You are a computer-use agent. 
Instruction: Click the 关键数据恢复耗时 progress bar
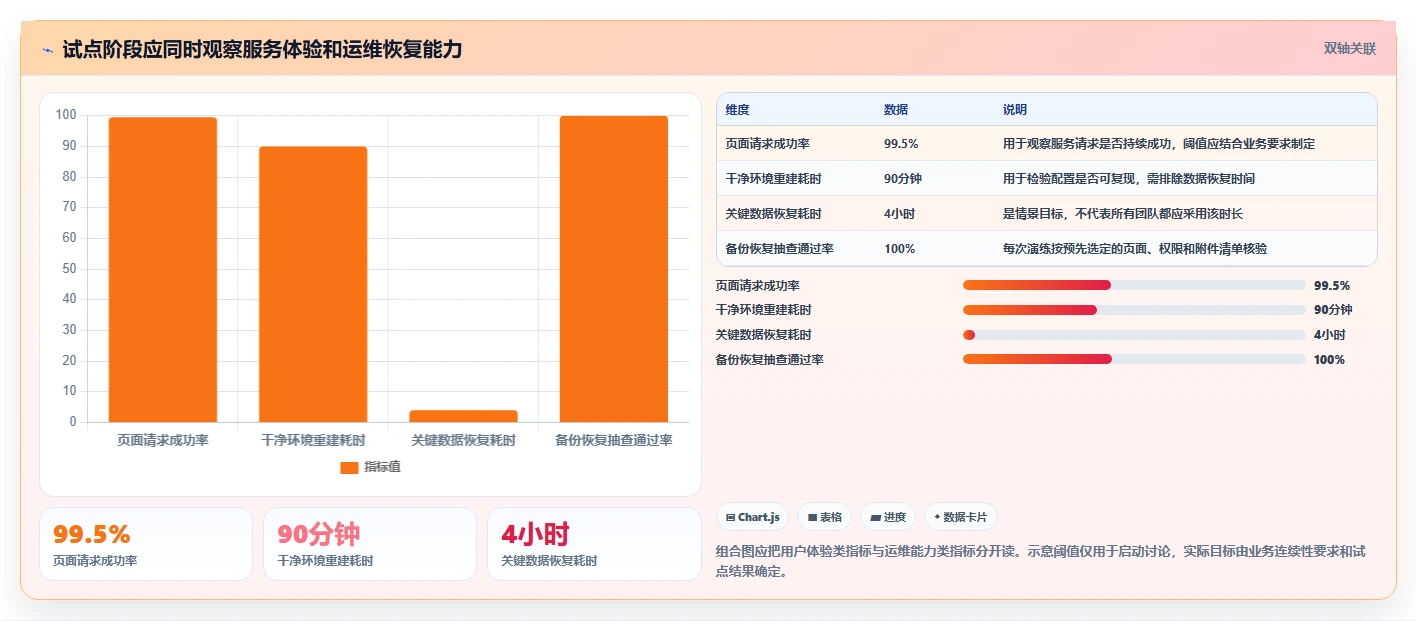pyautogui.click(x=1134, y=335)
